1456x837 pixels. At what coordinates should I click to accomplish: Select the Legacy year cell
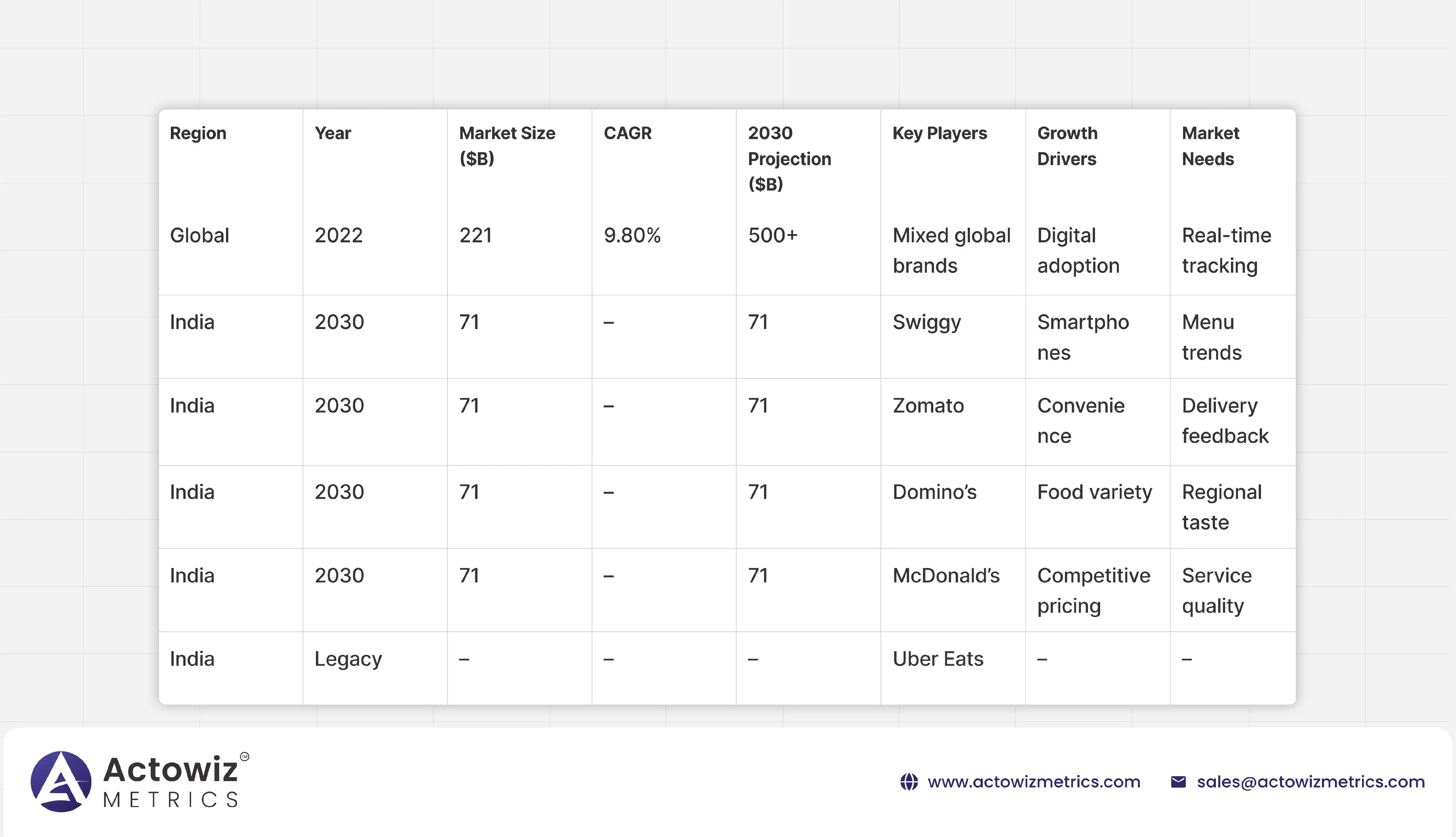point(348,659)
